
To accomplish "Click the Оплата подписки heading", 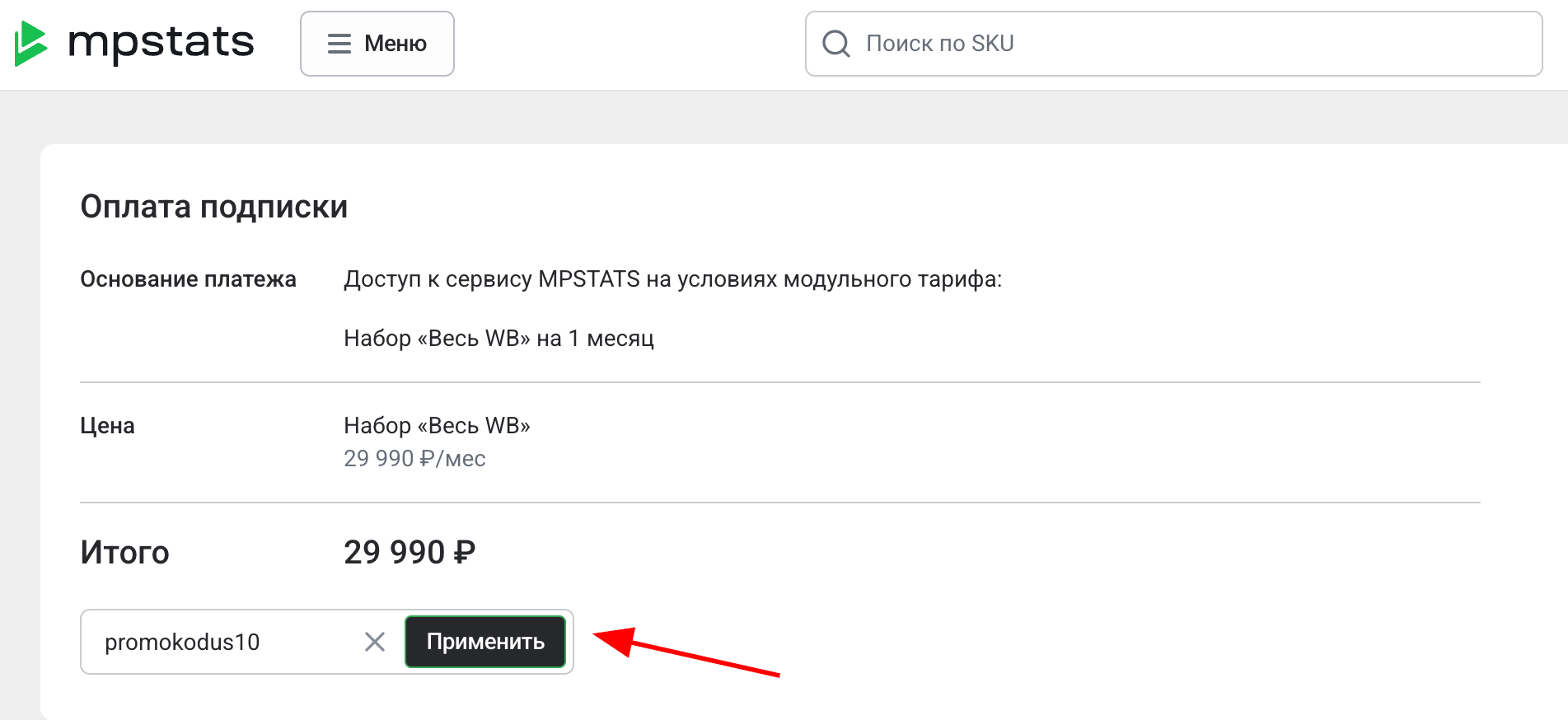I will coord(214,207).
